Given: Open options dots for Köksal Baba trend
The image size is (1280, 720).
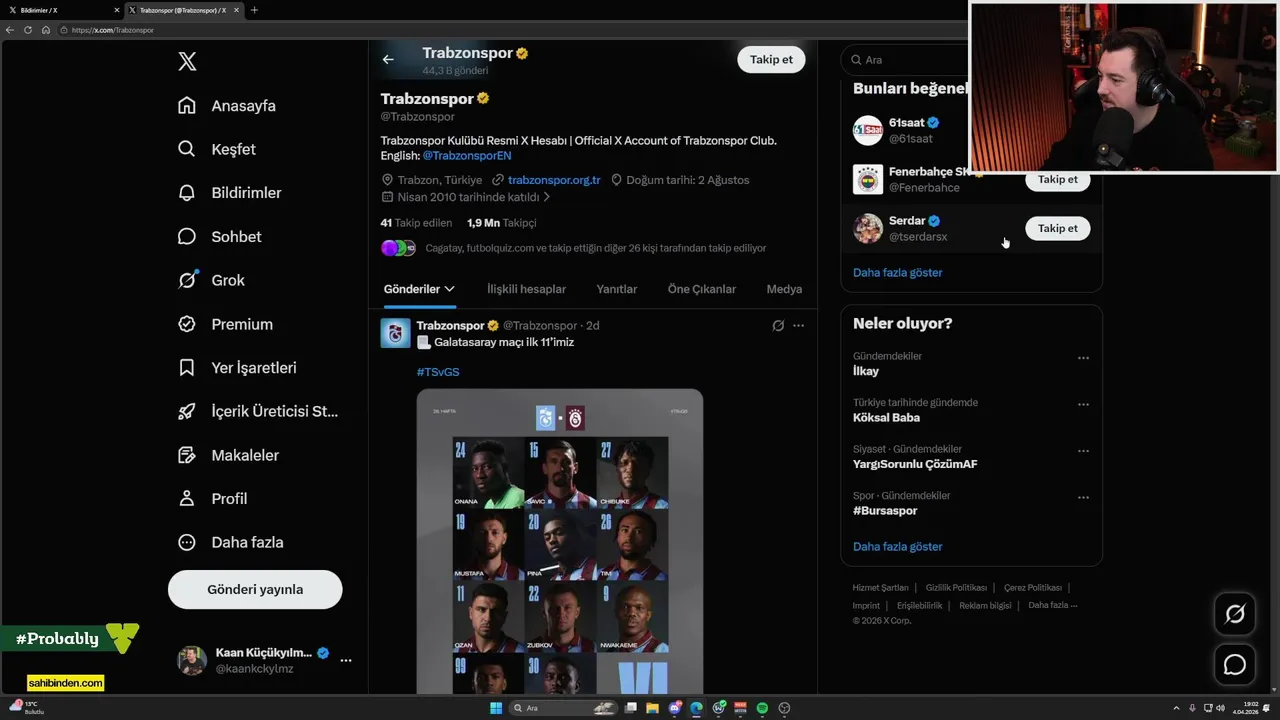Looking at the screenshot, I should click(1083, 405).
